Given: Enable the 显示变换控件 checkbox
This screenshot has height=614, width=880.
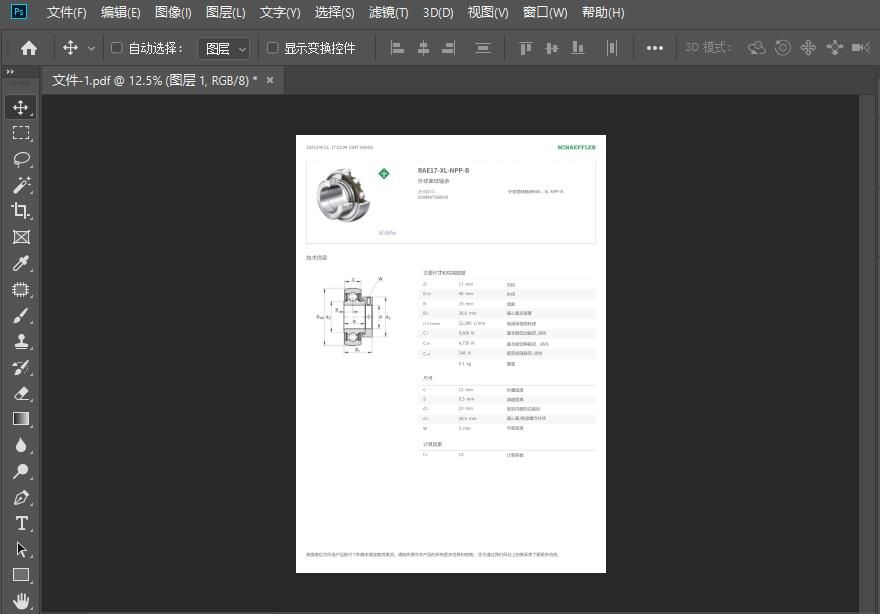Looking at the screenshot, I should pos(272,48).
